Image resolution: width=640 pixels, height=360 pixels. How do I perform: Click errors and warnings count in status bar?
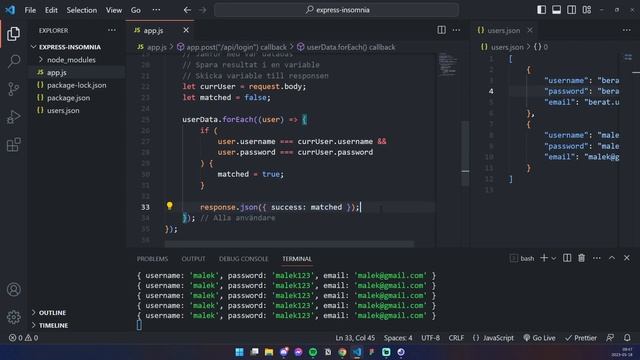pyautogui.click(x=23, y=338)
